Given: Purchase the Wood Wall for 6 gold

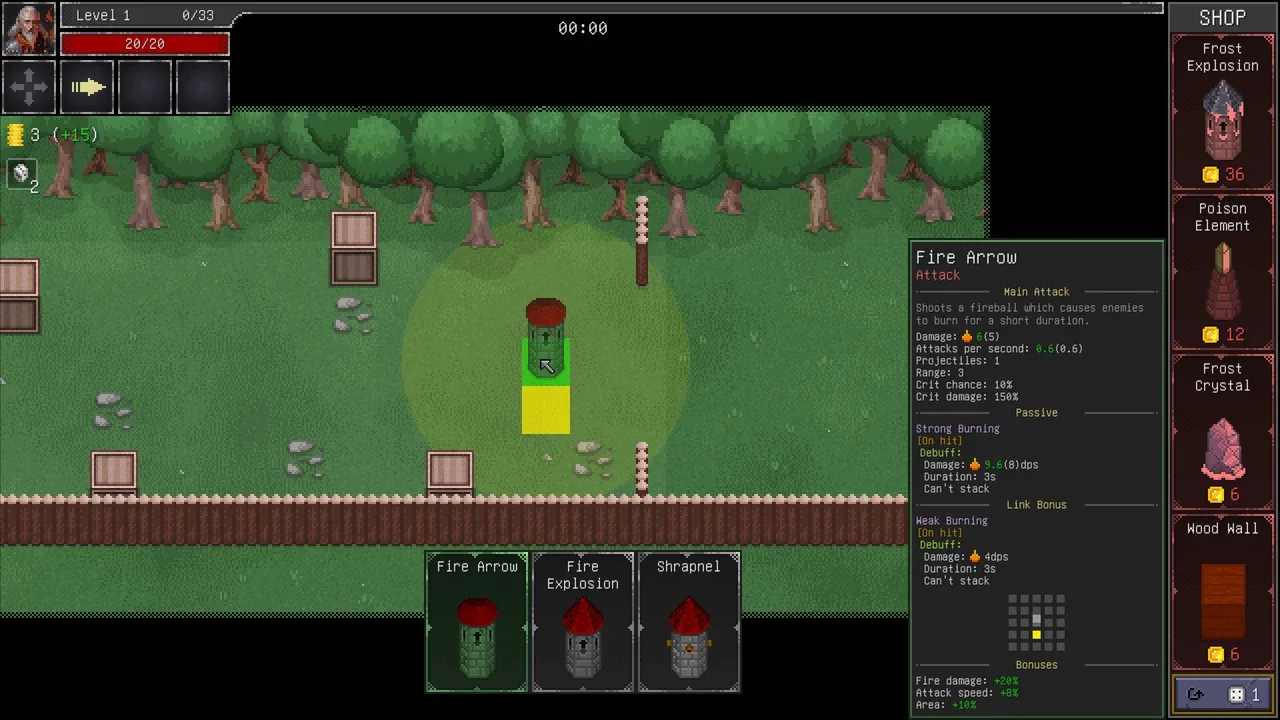Looking at the screenshot, I should coord(1222,592).
